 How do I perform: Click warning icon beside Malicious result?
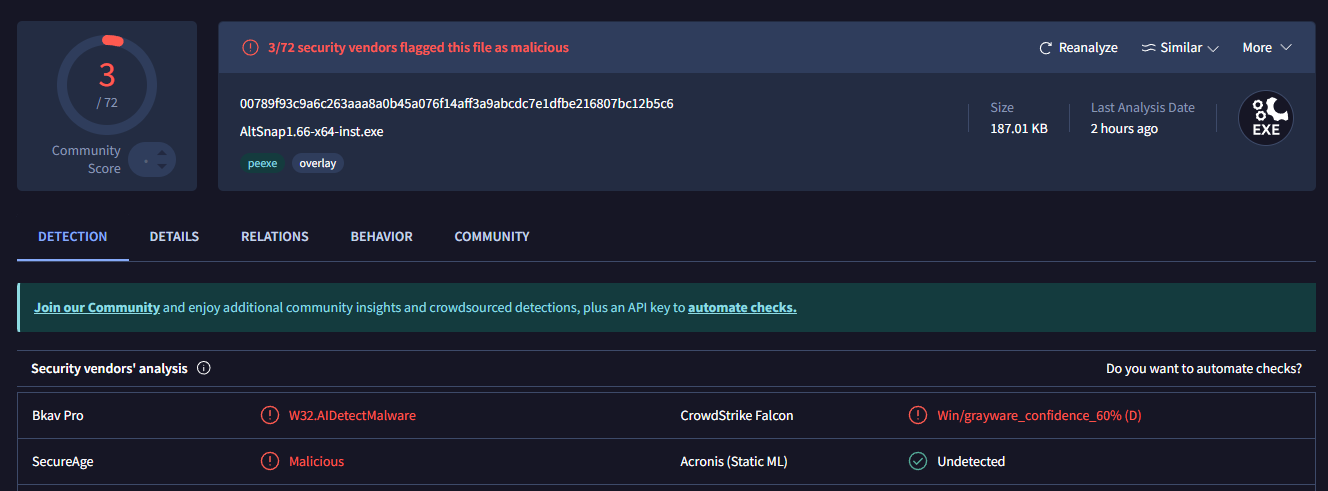(269, 461)
